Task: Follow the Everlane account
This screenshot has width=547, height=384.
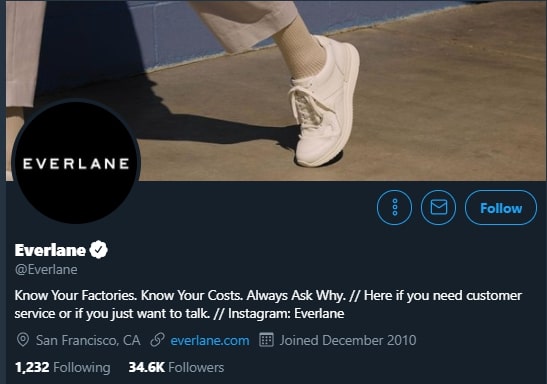Action: tap(501, 208)
